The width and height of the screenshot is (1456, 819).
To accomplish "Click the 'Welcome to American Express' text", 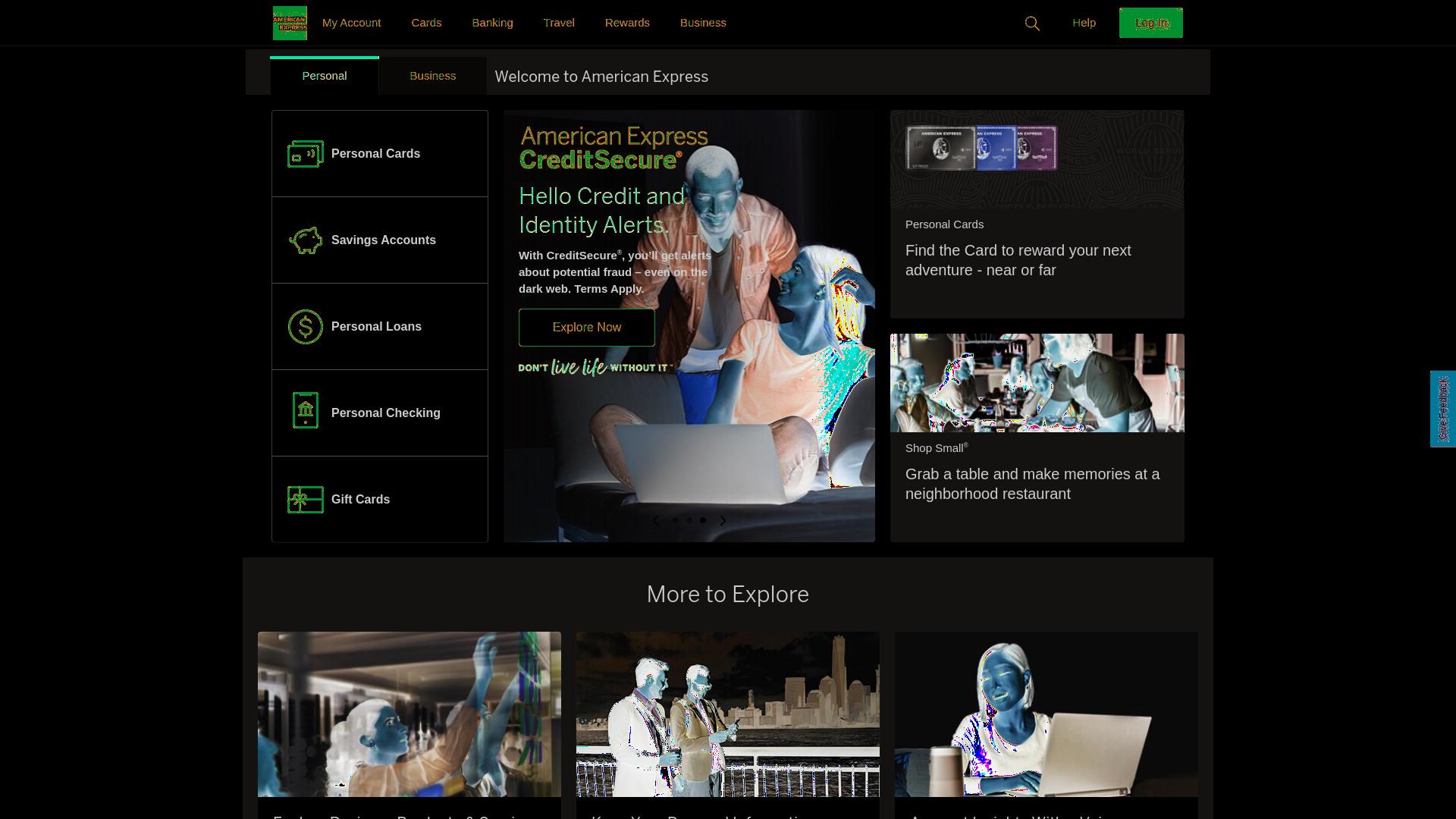I will point(601,77).
